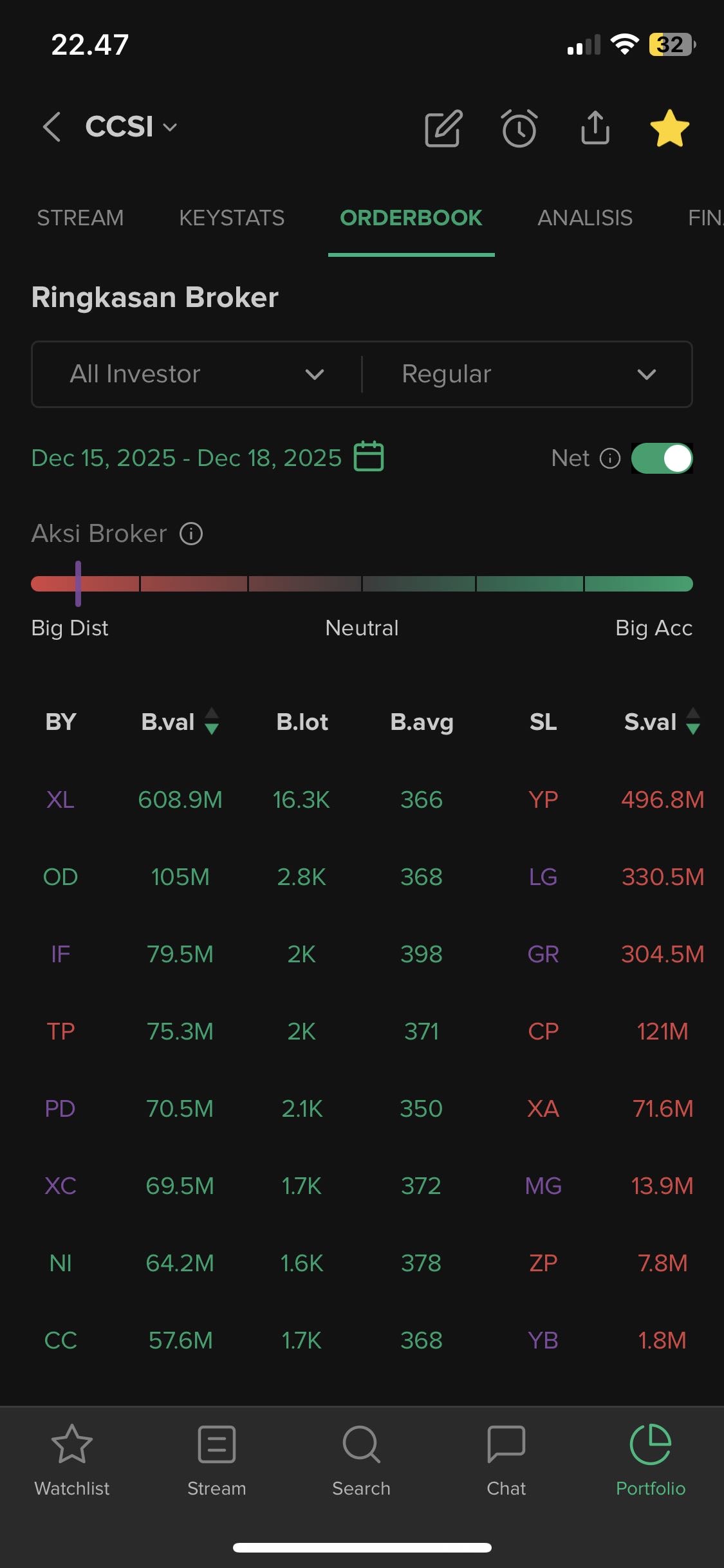The image size is (724, 1568).
Task: Select seller broker YP
Action: click(x=543, y=799)
